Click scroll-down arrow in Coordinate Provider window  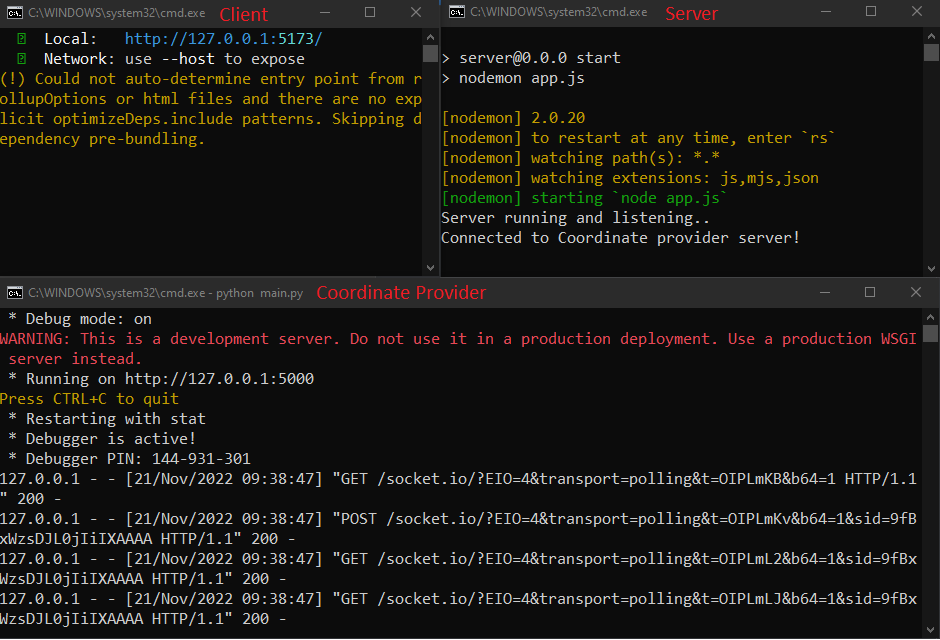[930, 630]
